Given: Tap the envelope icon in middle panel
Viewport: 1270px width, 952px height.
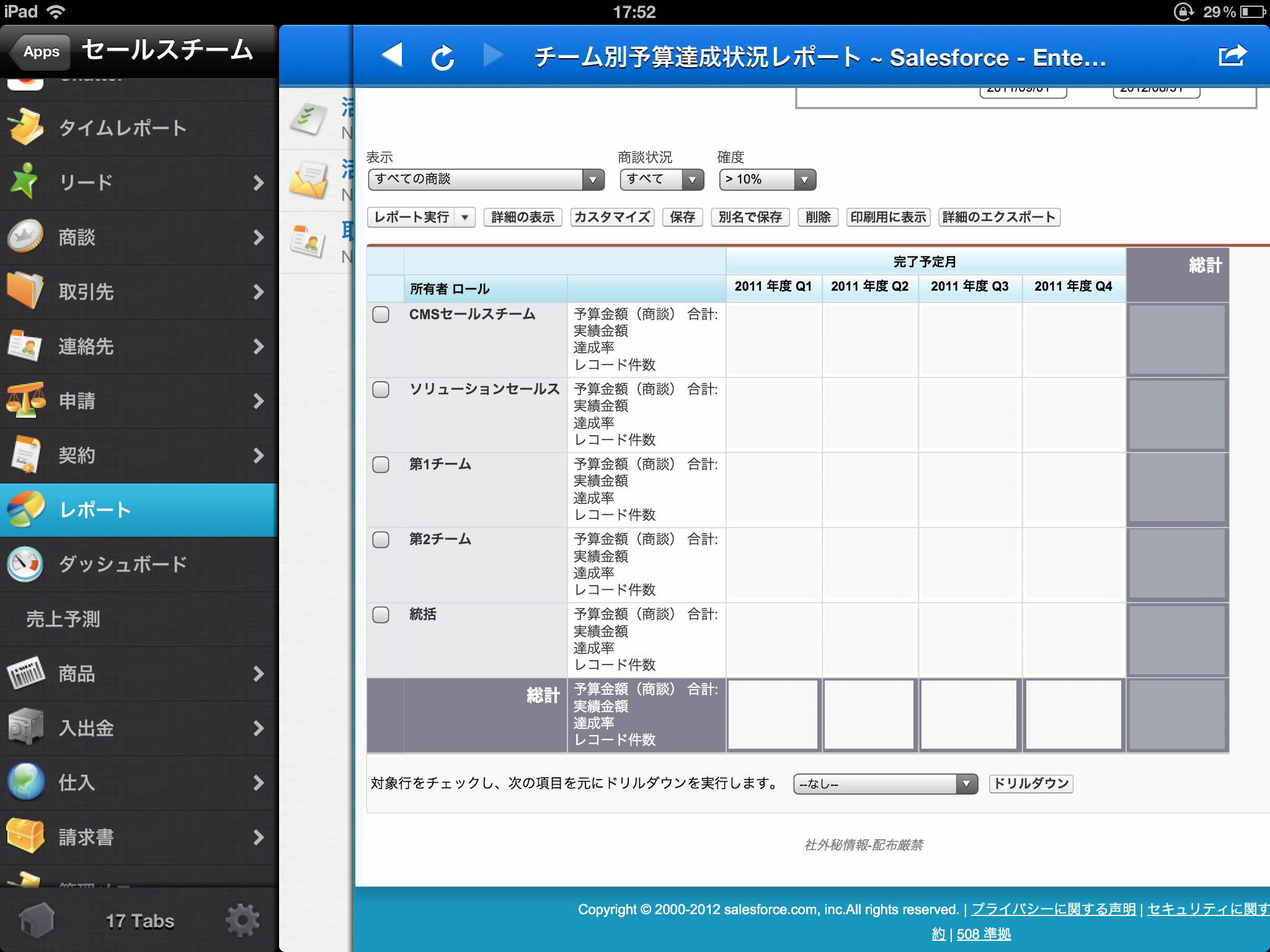Looking at the screenshot, I should point(308,180).
